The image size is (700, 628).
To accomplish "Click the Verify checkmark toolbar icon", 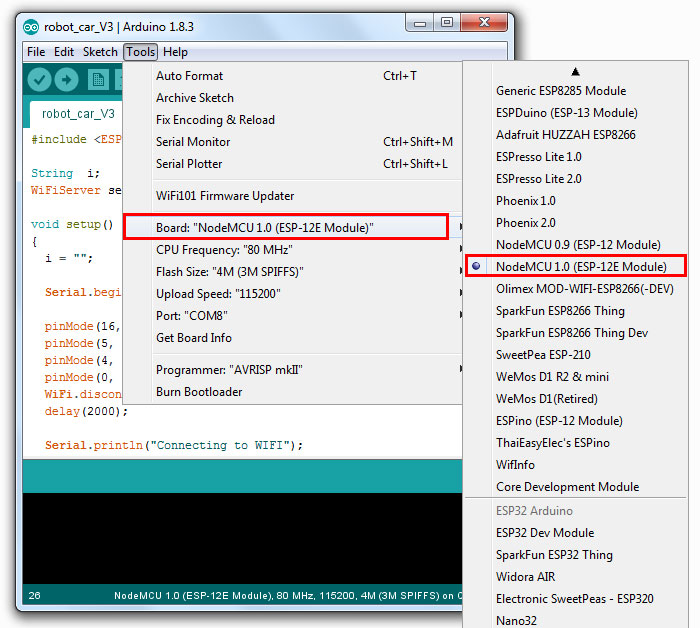I will pos(39,80).
